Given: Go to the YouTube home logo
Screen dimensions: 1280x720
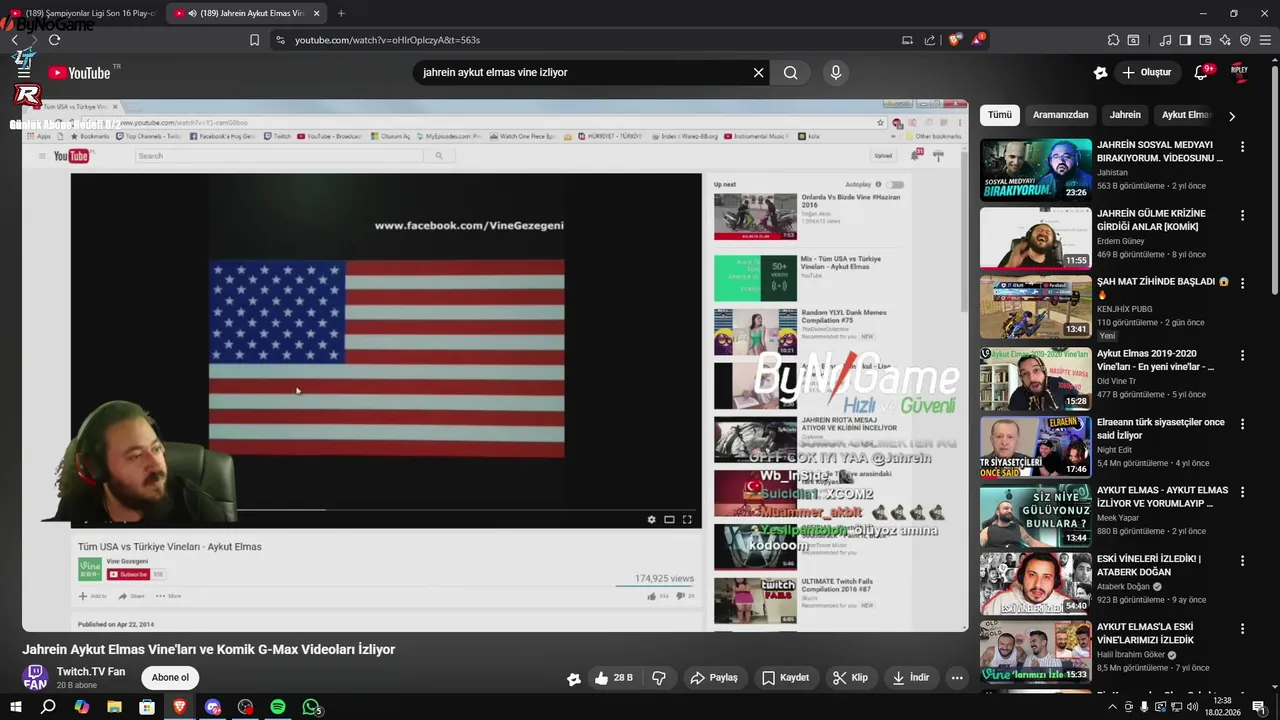Looking at the screenshot, I should (x=79, y=73).
